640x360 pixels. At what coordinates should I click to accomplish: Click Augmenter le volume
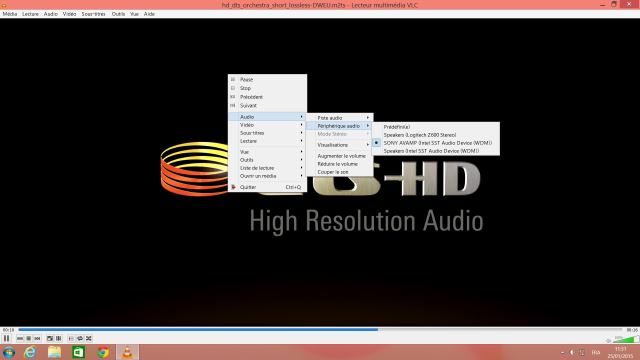point(340,156)
